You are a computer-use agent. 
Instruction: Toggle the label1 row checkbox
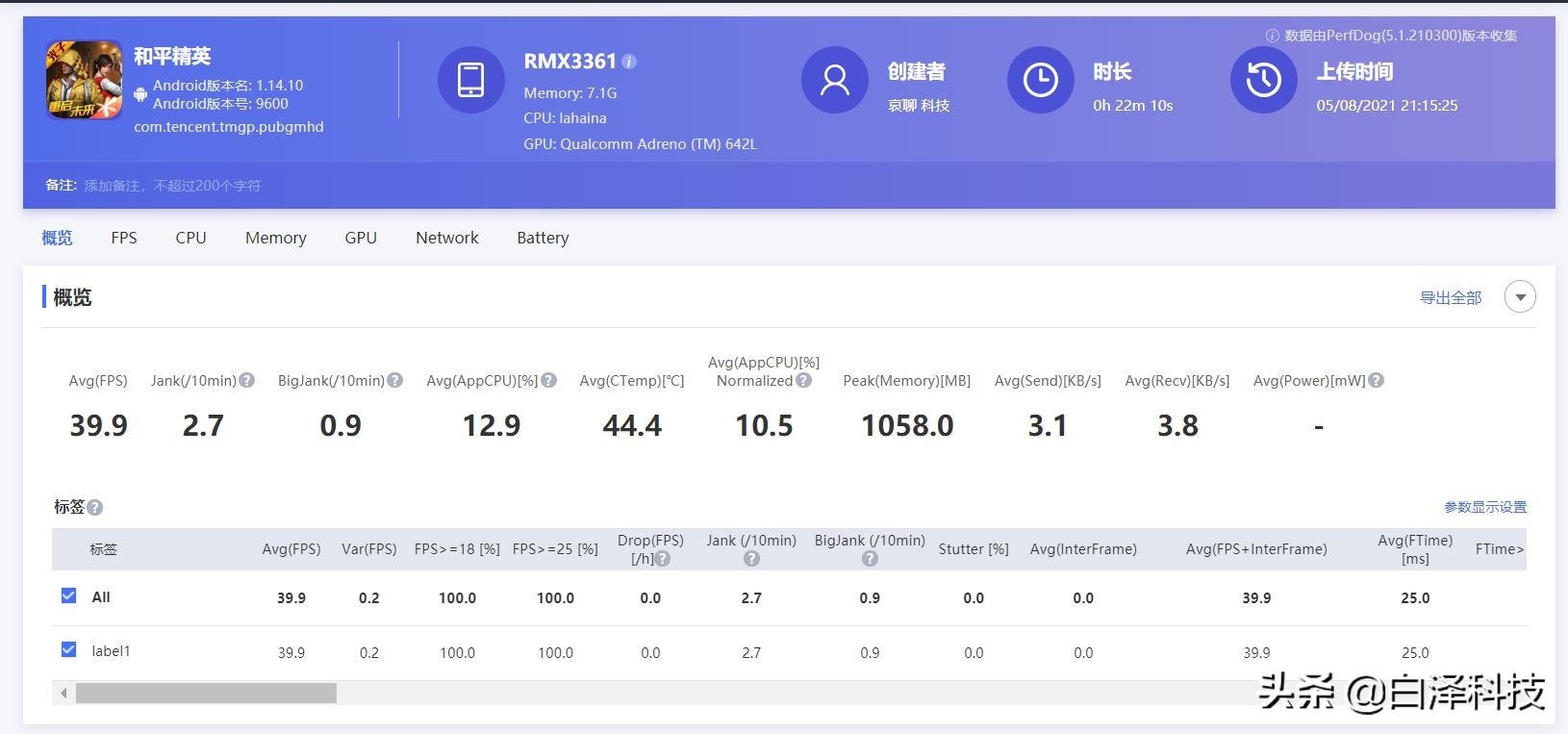(x=68, y=649)
